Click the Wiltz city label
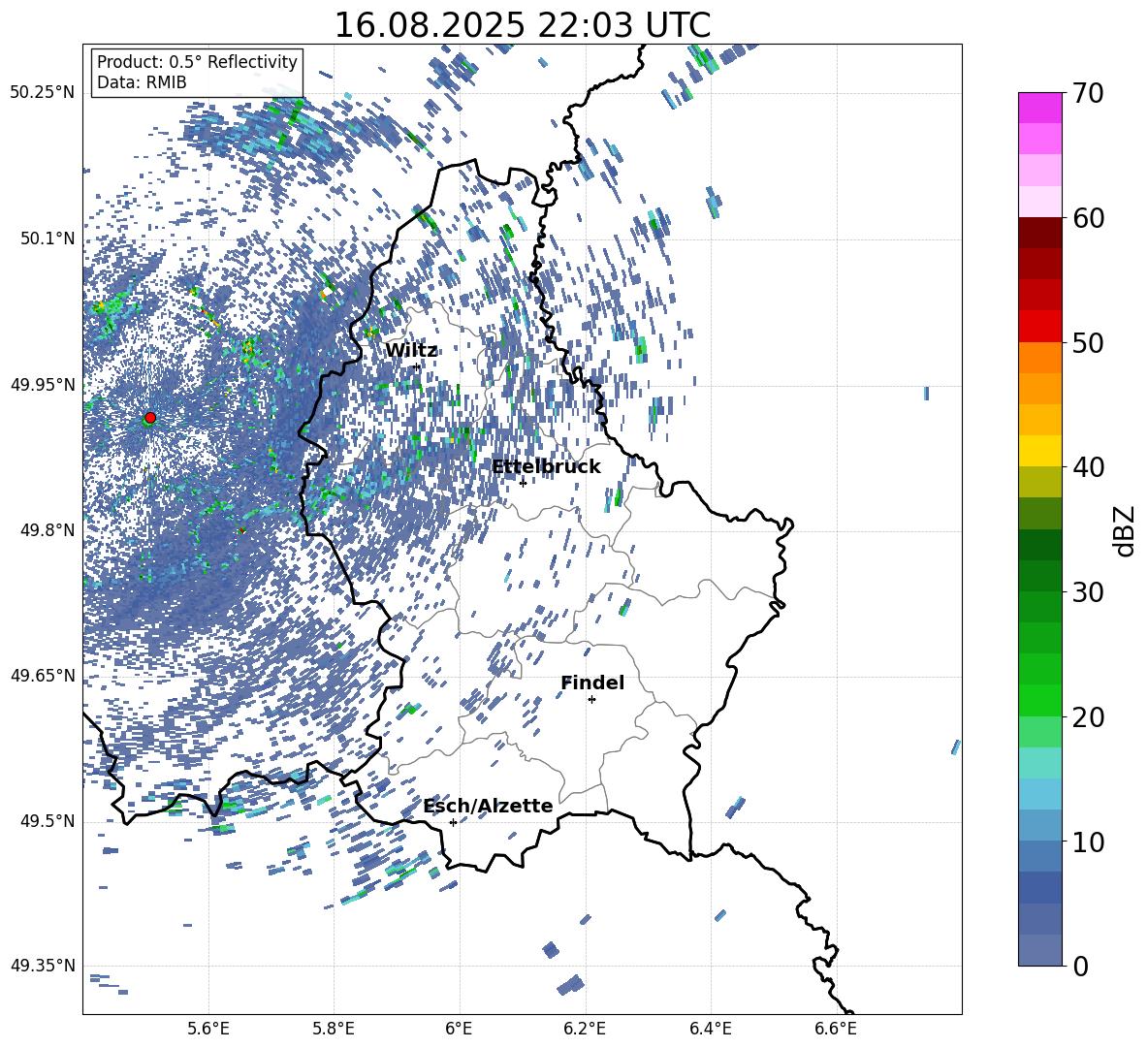The height and width of the screenshot is (1048, 1148). (411, 351)
